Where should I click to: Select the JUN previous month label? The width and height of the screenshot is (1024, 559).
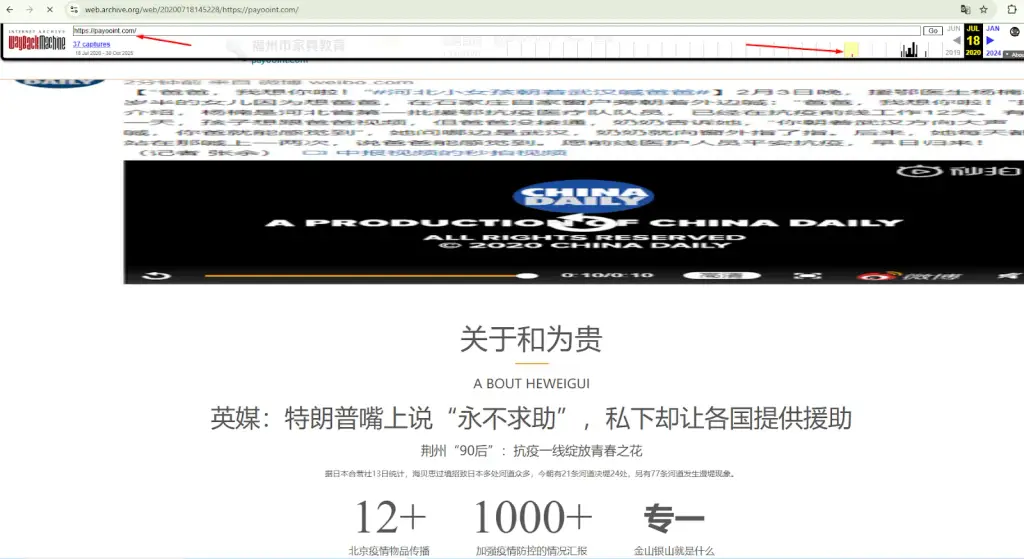[953, 29]
